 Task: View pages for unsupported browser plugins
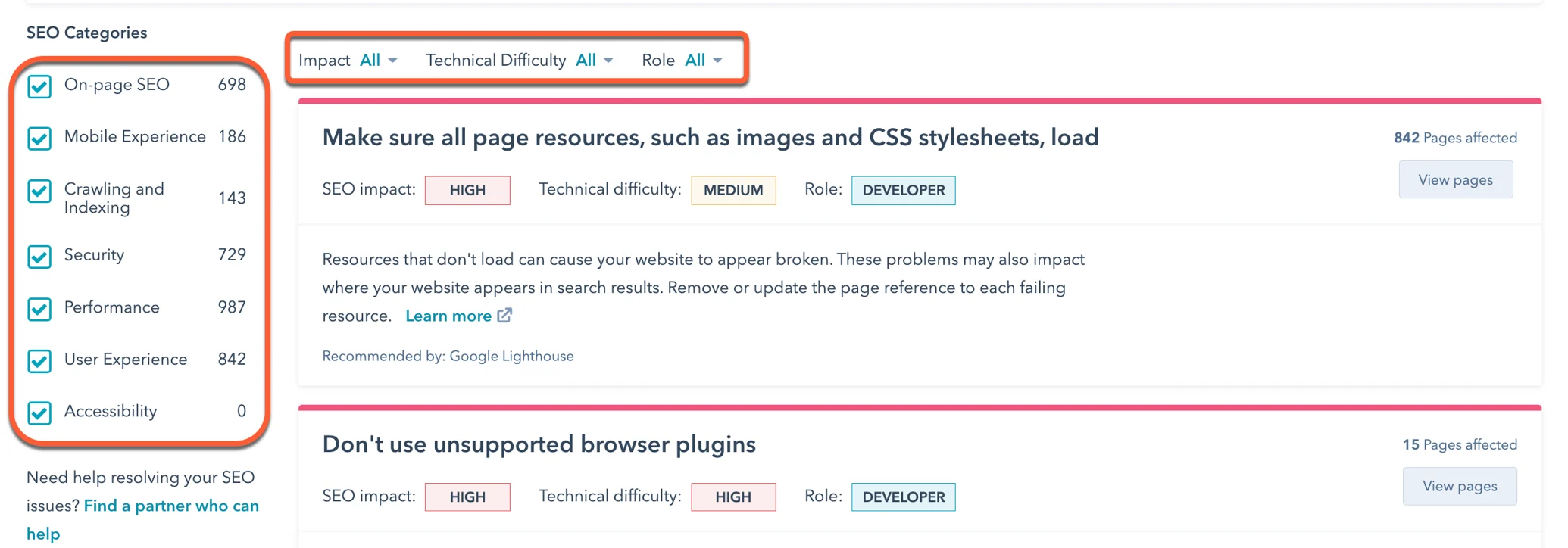1459,487
